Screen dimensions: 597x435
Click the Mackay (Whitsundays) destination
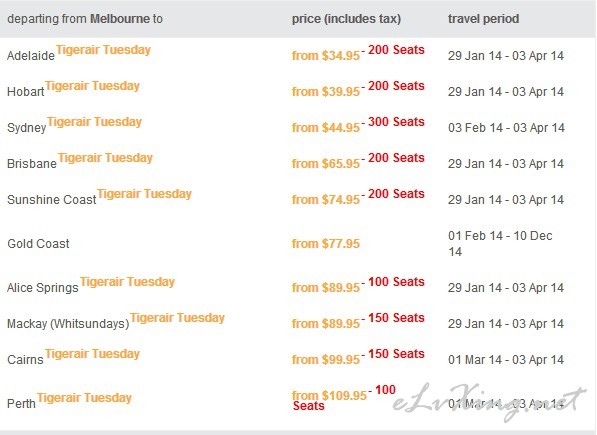(x=68, y=324)
